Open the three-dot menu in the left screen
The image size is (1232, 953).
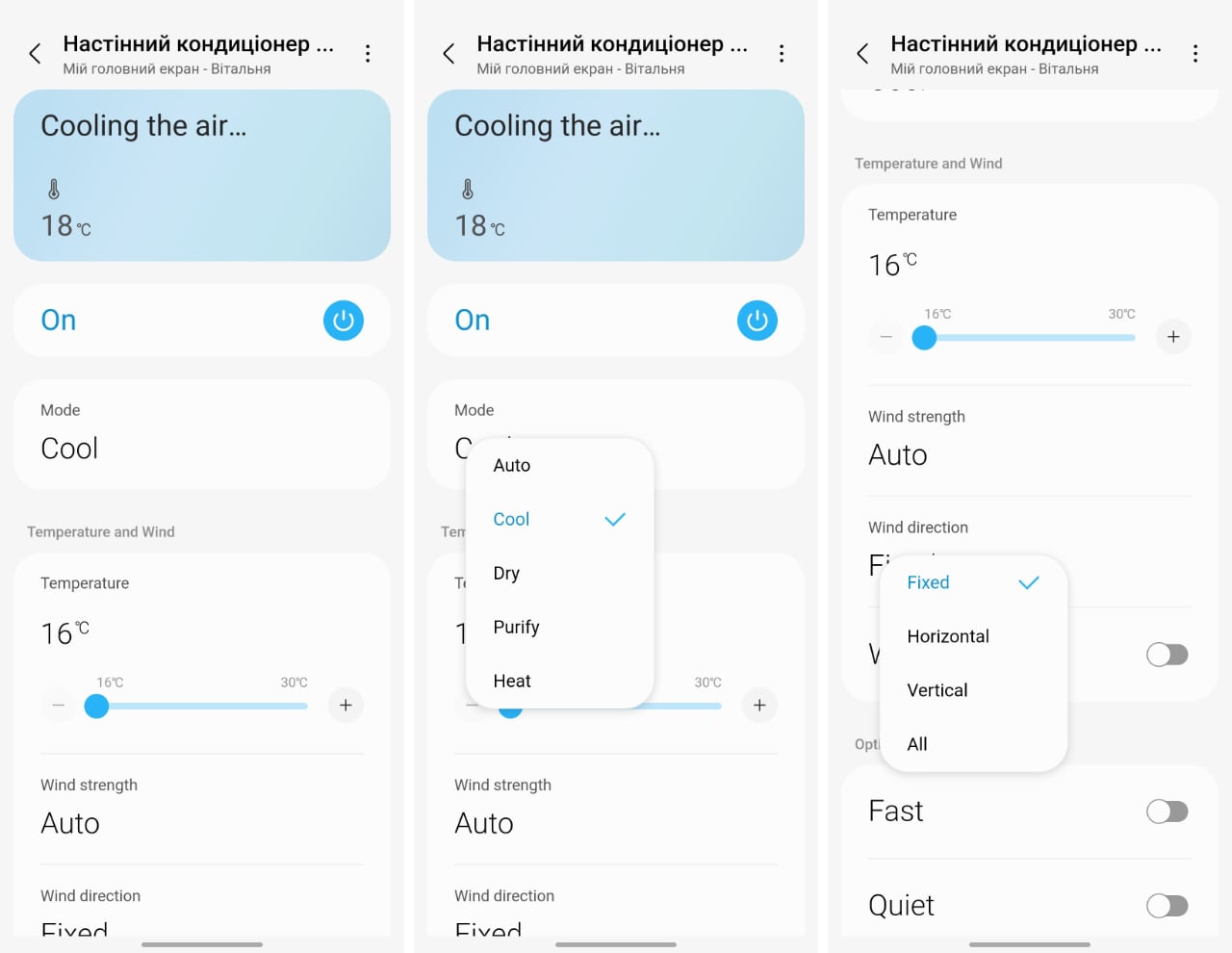(368, 54)
